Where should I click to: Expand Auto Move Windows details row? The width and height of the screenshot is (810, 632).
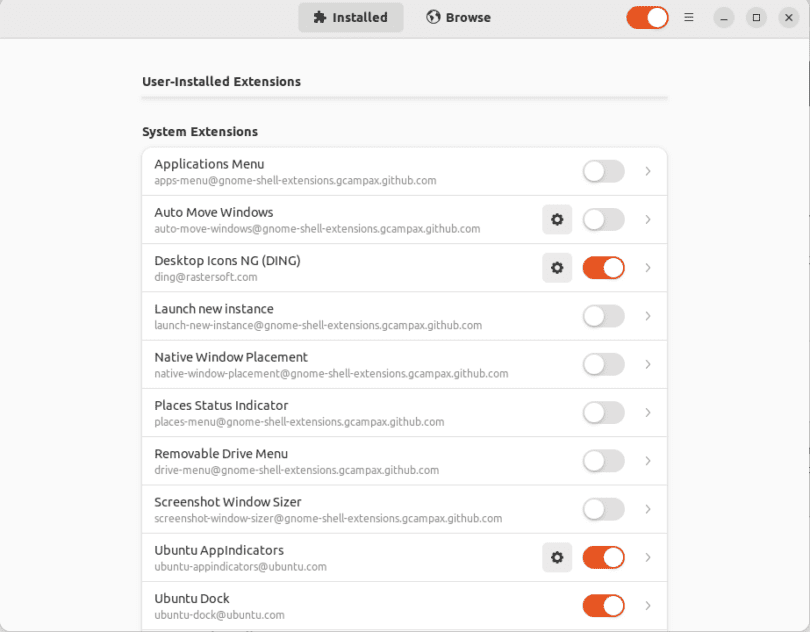[647, 219]
